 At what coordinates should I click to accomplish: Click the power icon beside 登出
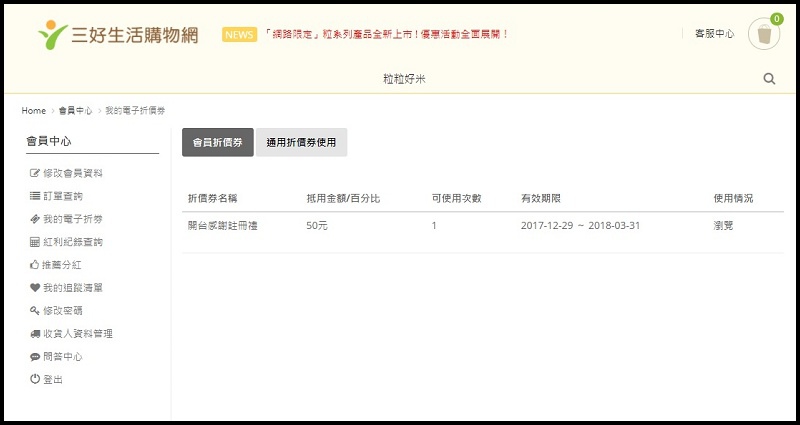click(35, 379)
